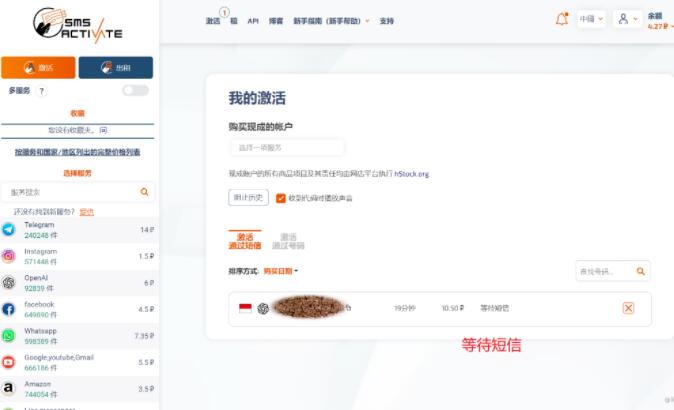
Task: Click the history button beside the checkbox
Action: [248, 198]
